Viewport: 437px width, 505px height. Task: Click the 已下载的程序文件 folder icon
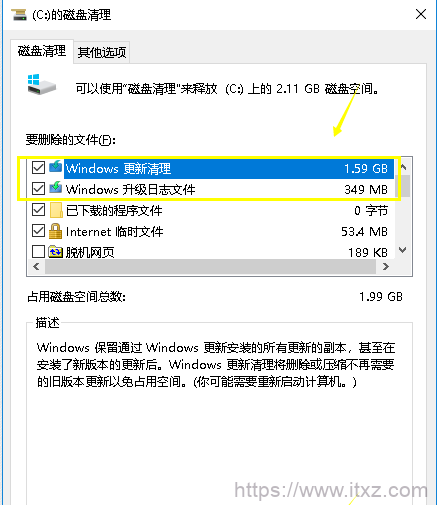click(56, 210)
